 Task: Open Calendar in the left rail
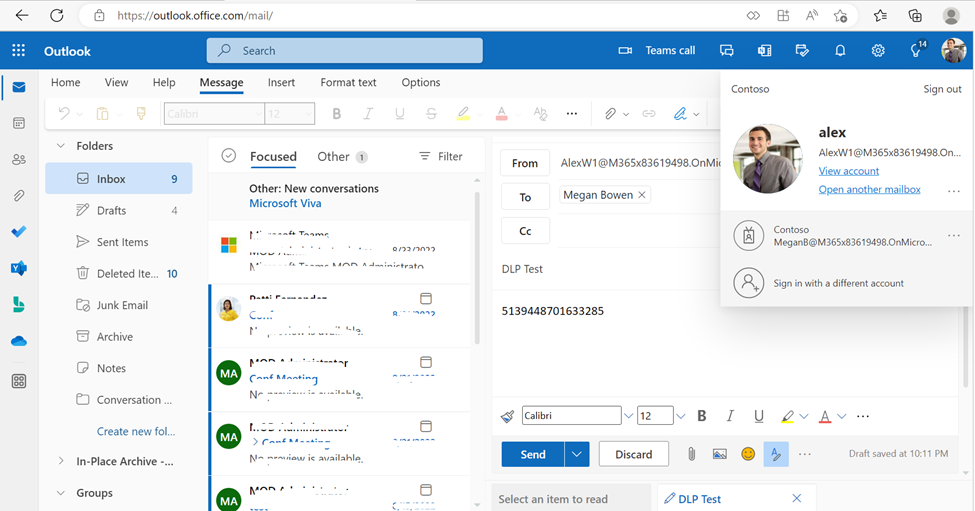(19, 123)
